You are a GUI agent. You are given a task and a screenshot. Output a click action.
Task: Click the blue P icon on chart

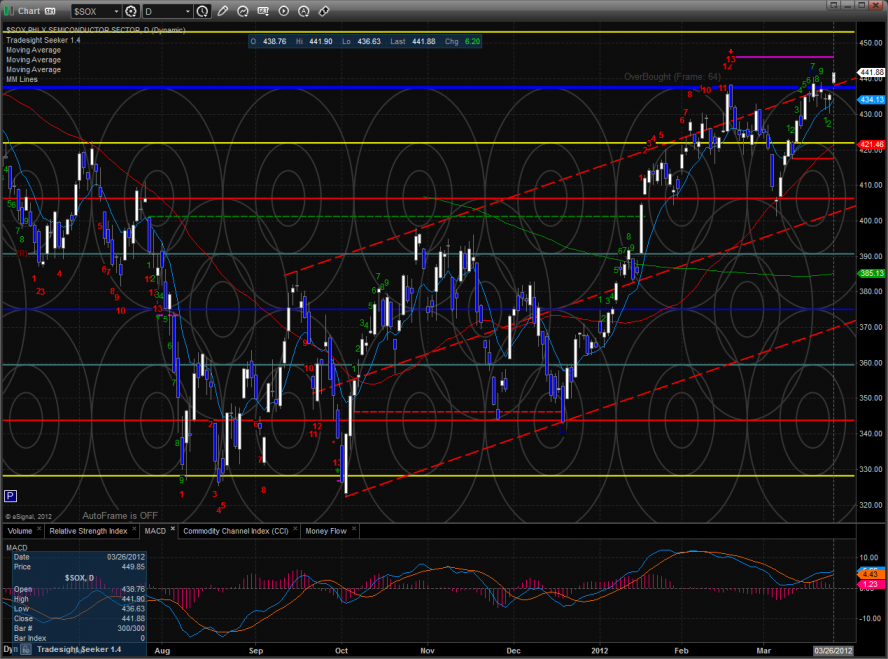click(x=10, y=495)
